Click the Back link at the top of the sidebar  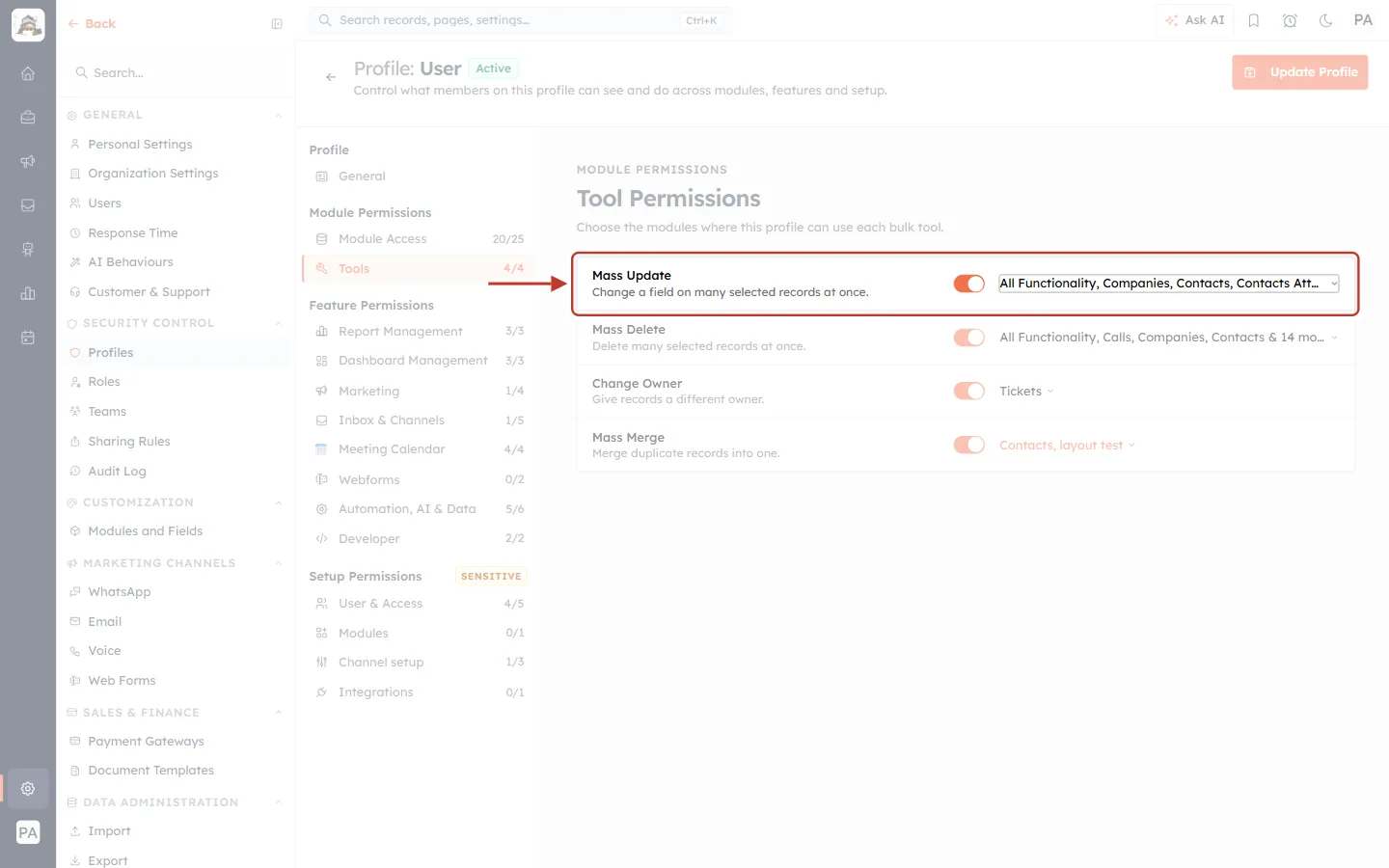tap(92, 24)
